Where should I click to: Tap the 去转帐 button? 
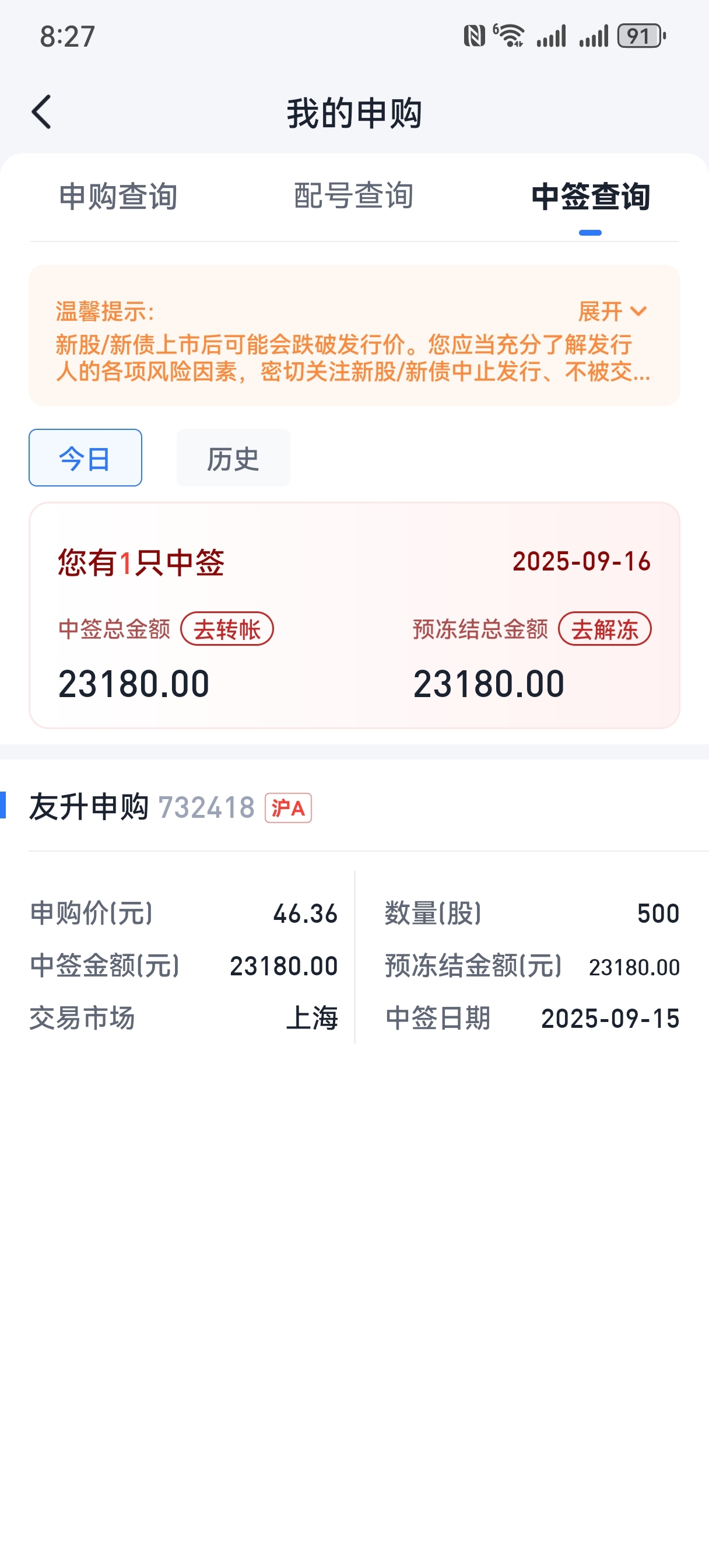227,629
